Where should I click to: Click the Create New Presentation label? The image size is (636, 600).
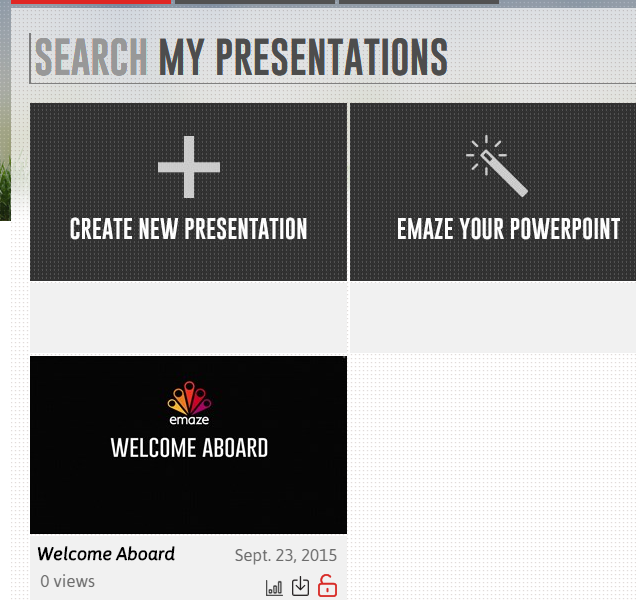(x=189, y=229)
